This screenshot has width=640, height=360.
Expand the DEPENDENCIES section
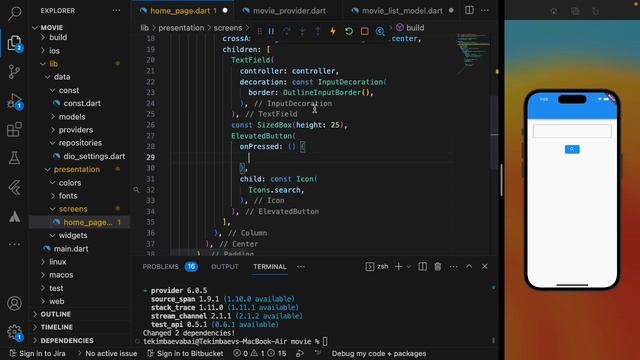click(x=80, y=340)
